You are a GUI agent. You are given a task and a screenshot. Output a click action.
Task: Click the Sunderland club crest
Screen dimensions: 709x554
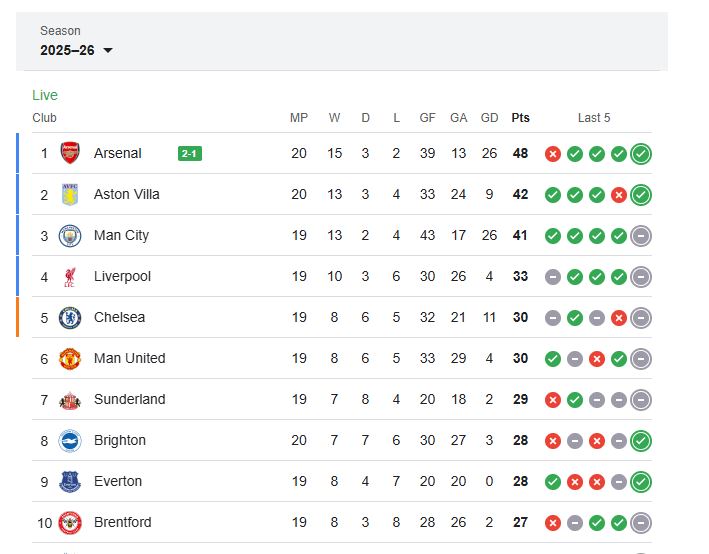tap(70, 399)
